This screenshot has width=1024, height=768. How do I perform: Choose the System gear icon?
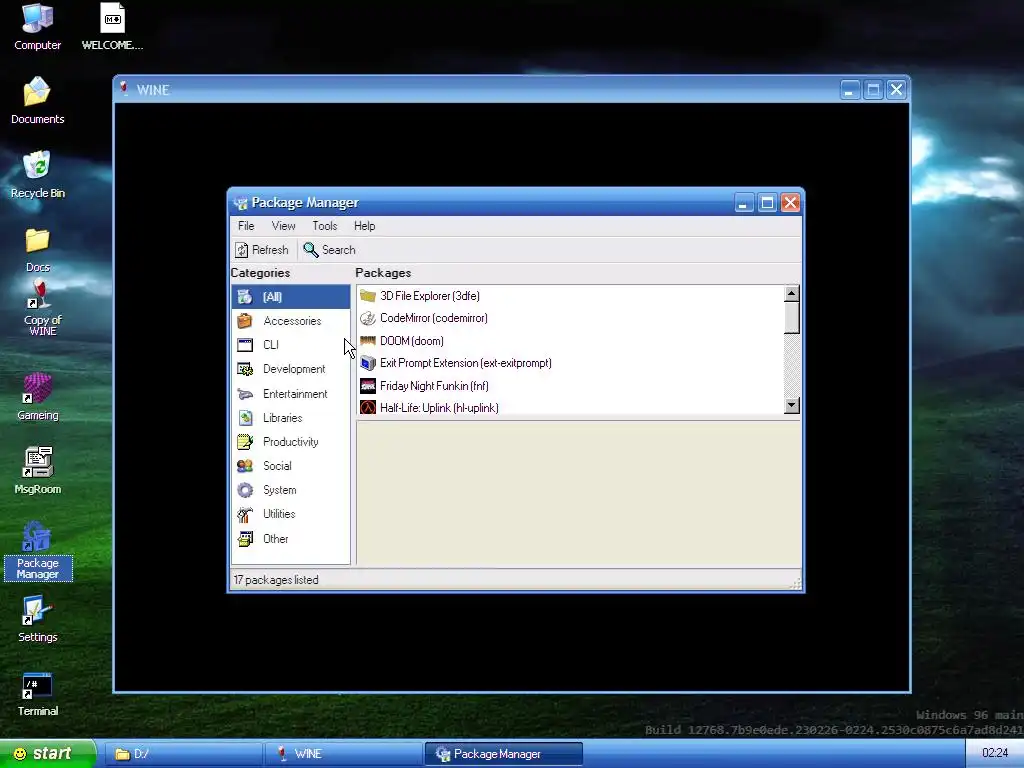pyautogui.click(x=245, y=490)
